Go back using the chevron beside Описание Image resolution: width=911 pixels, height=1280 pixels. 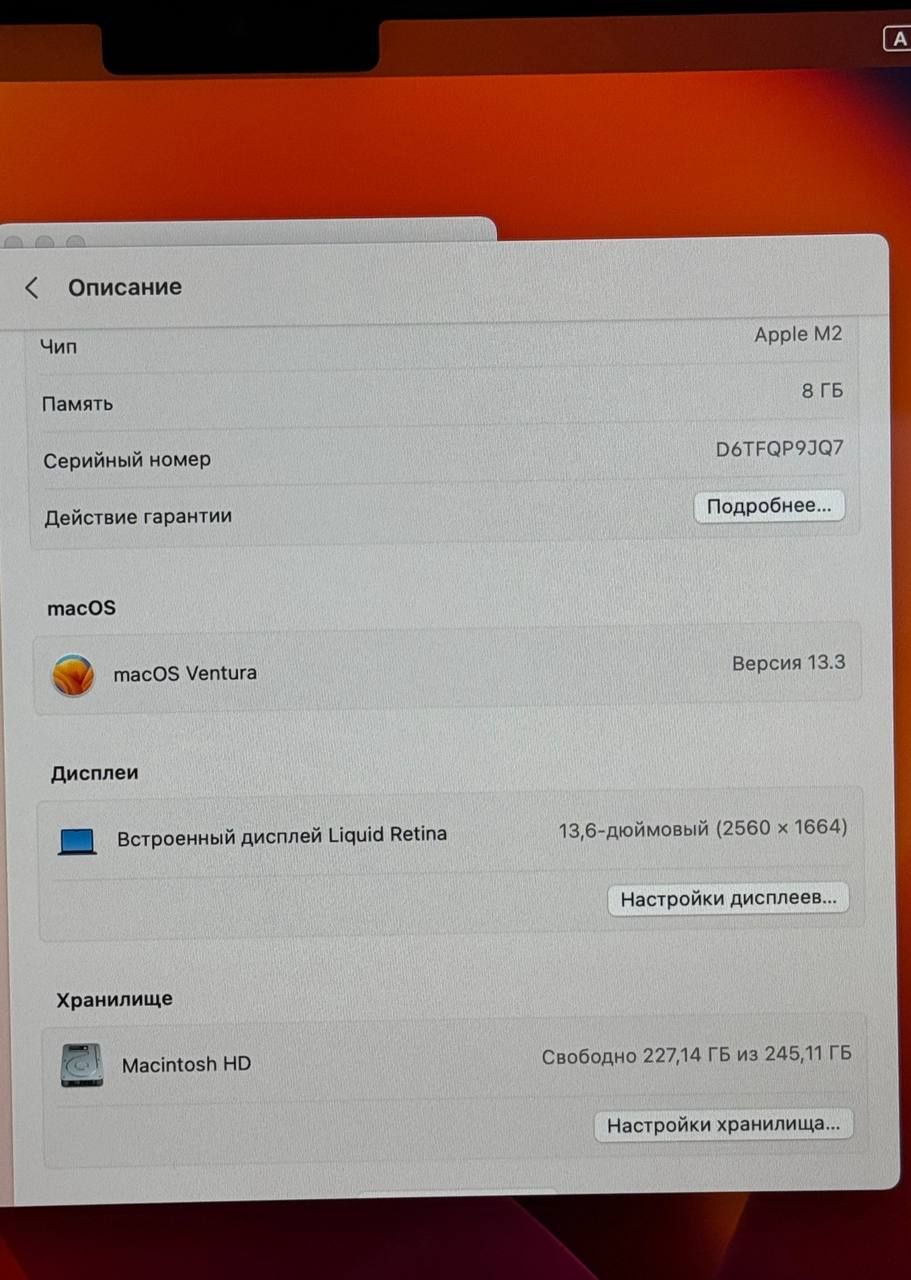(x=32, y=288)
